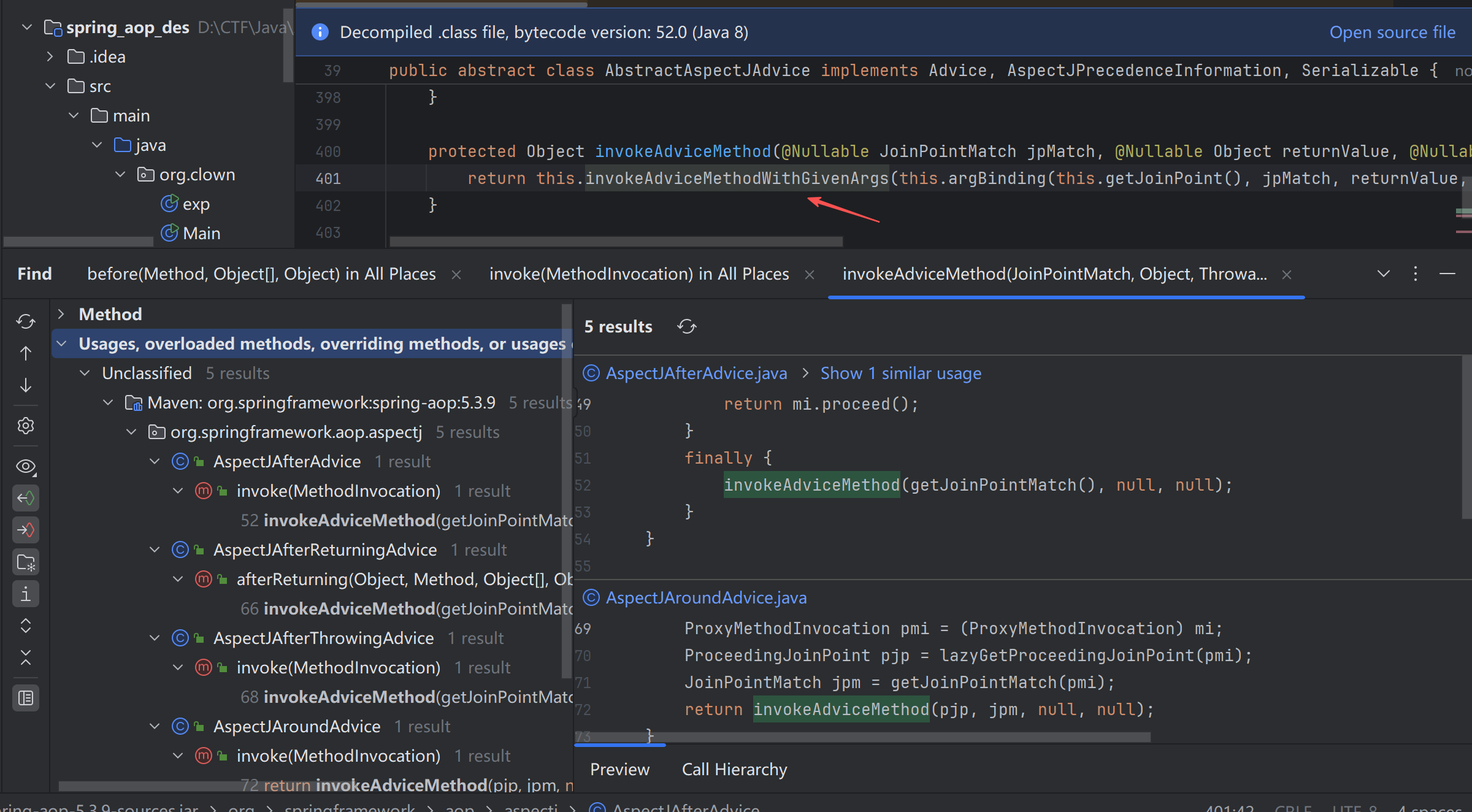
Task: Switch to Call Hierarchy tab
Action: (x=734, y=769)
